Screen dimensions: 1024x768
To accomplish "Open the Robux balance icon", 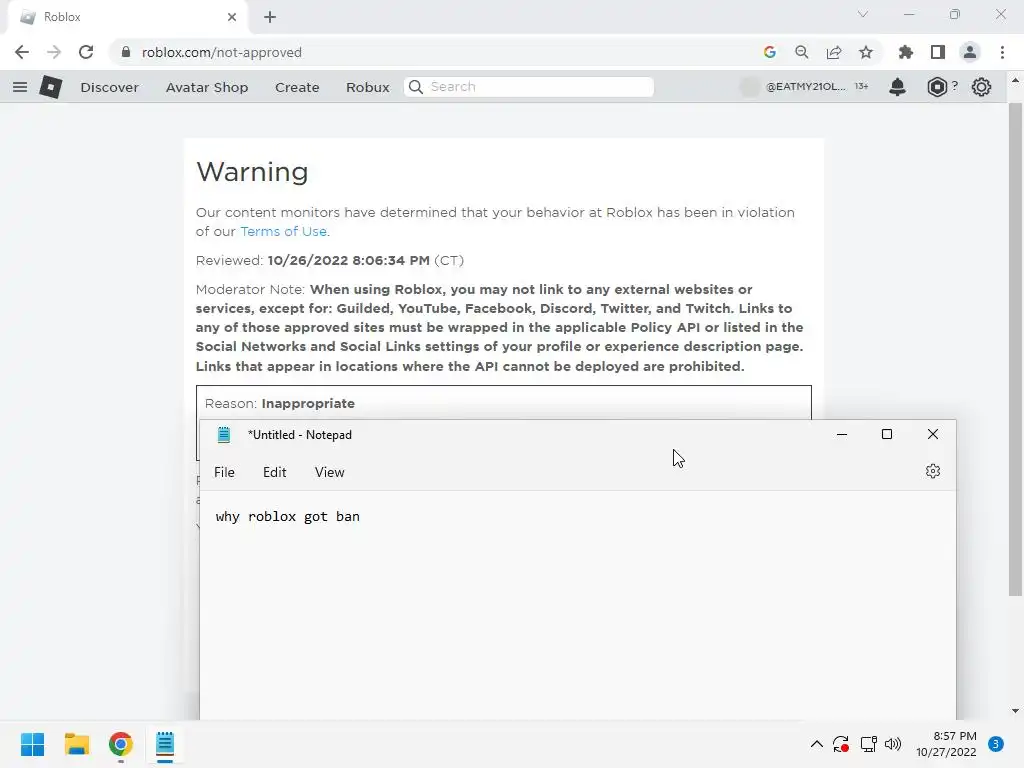I will (x=937, y=87).
